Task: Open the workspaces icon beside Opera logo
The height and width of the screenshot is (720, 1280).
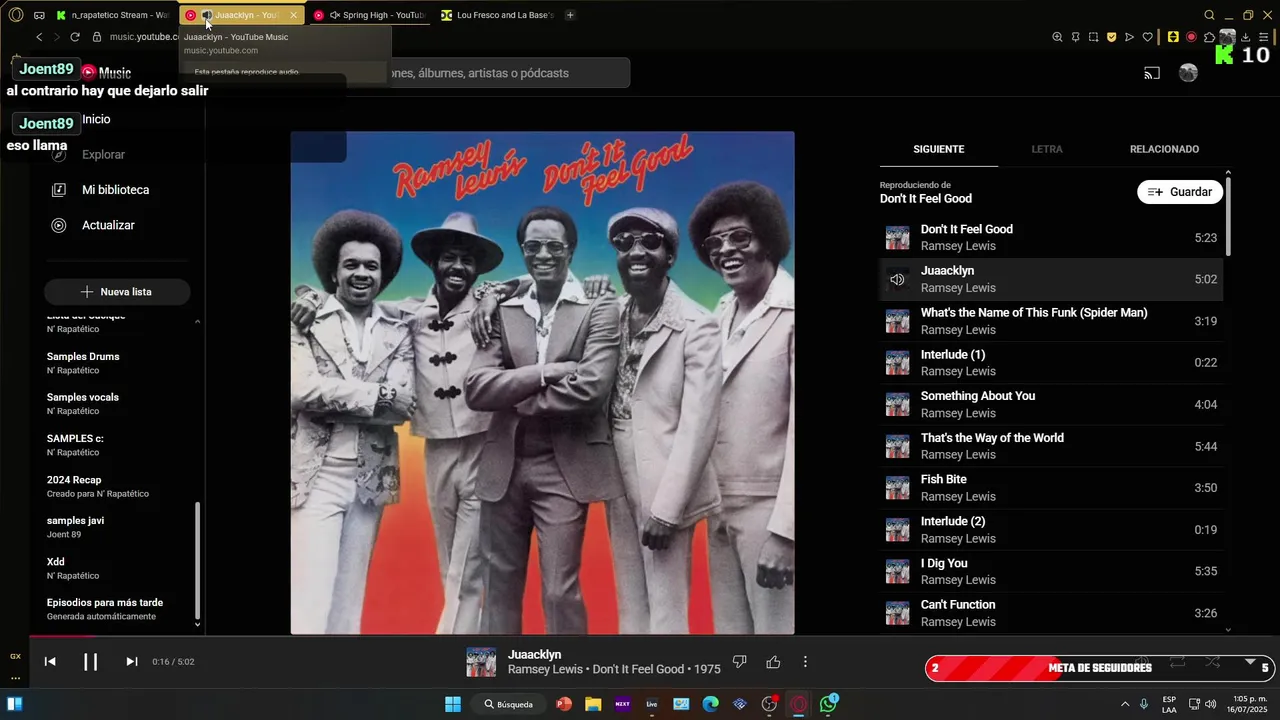Action: 39,15
